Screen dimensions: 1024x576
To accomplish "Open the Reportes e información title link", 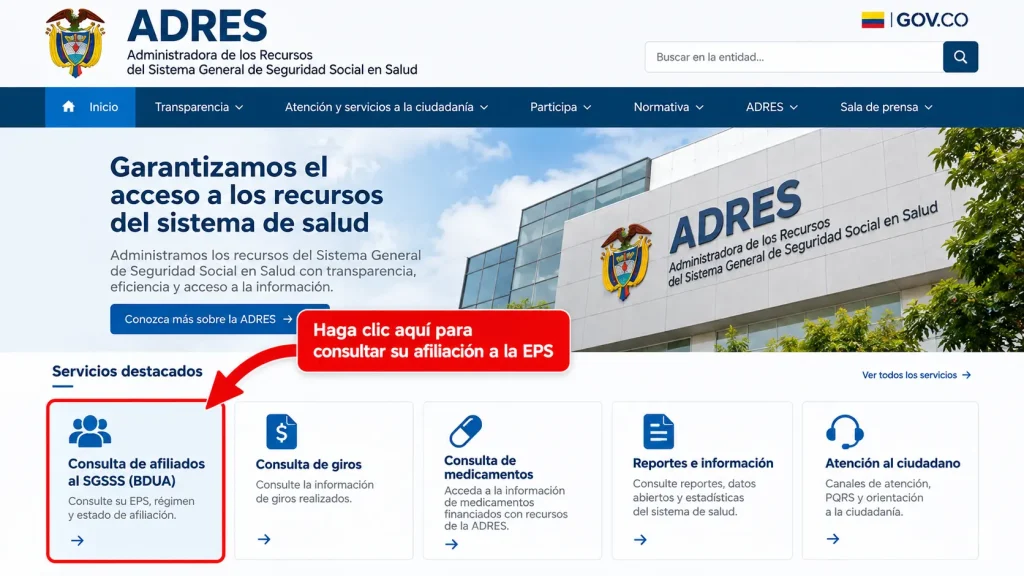I will 703,463.
